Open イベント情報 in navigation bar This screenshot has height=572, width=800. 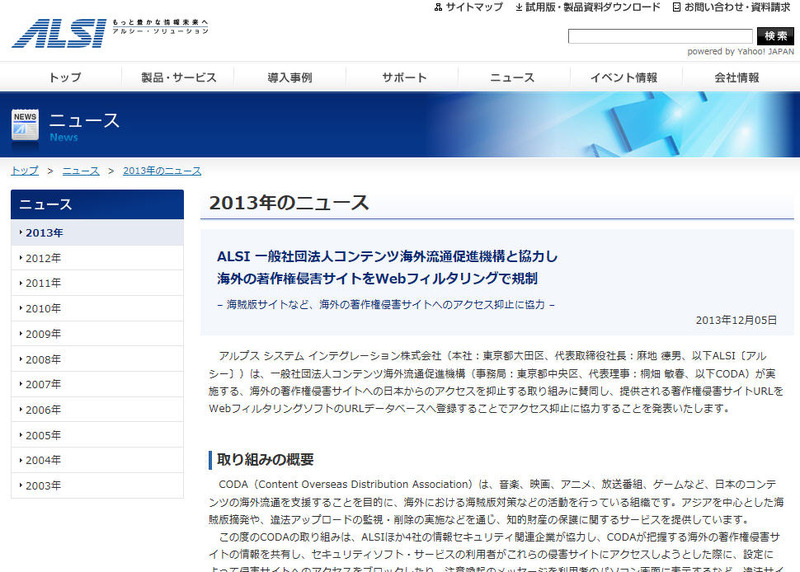point(623,77)
